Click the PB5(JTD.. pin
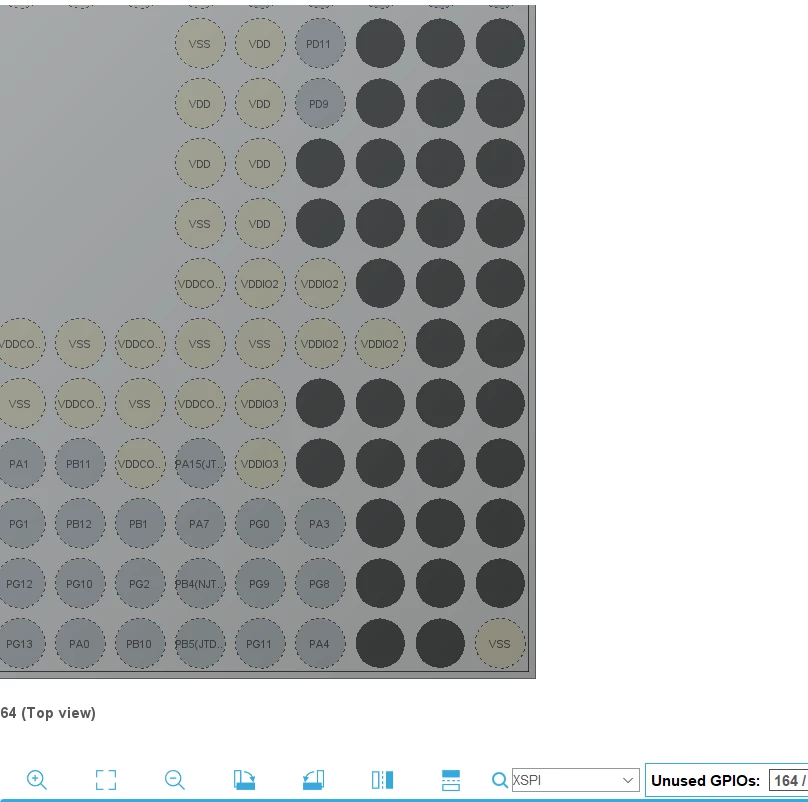The height and width of the screenshot is (802, 808). (x=199, y=643)
